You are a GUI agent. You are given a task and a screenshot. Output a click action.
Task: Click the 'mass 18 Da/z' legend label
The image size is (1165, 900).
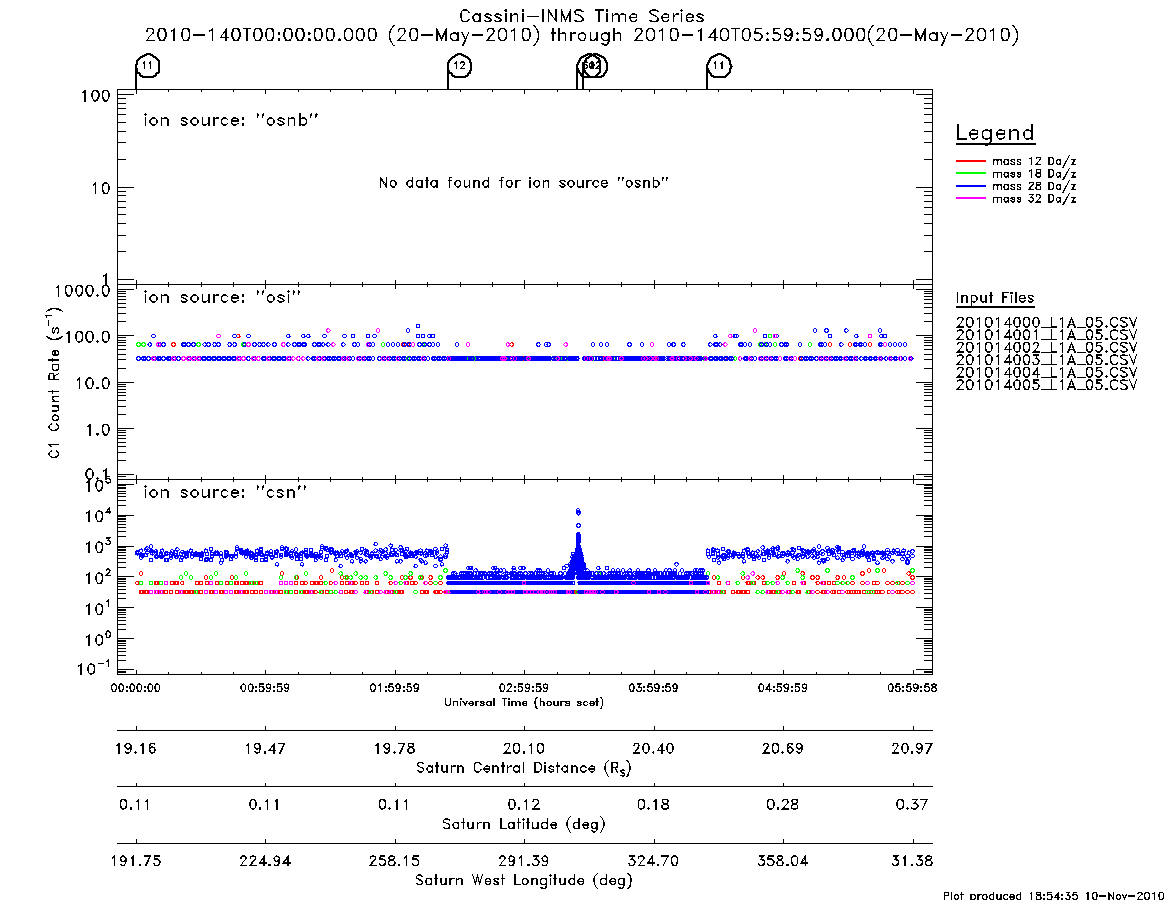click(x=1034, y=174)
